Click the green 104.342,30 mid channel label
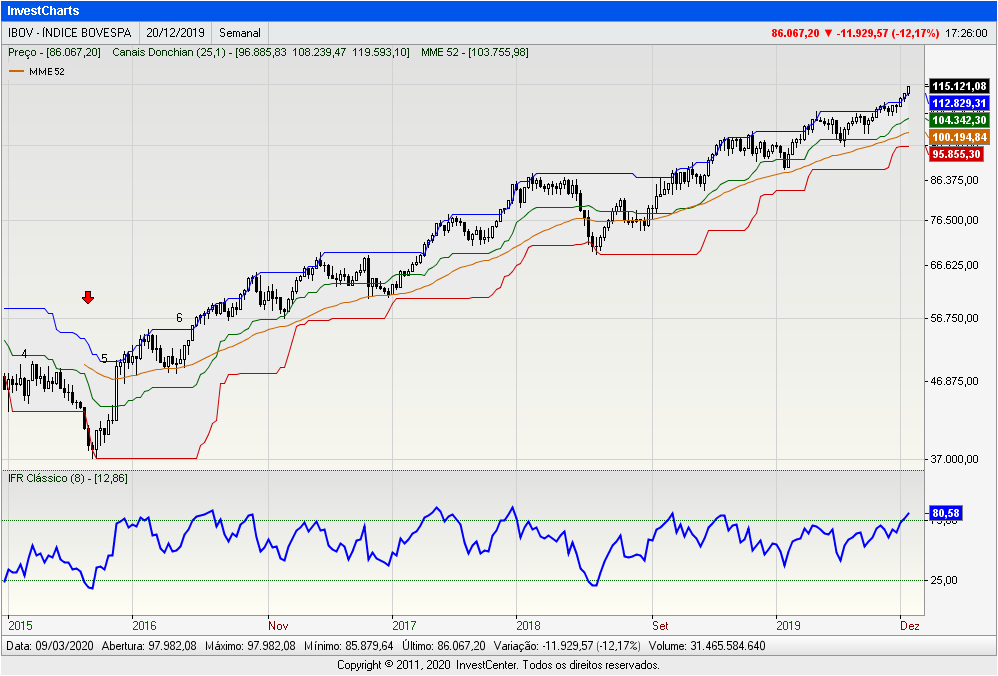 click(x=959, y=120)
